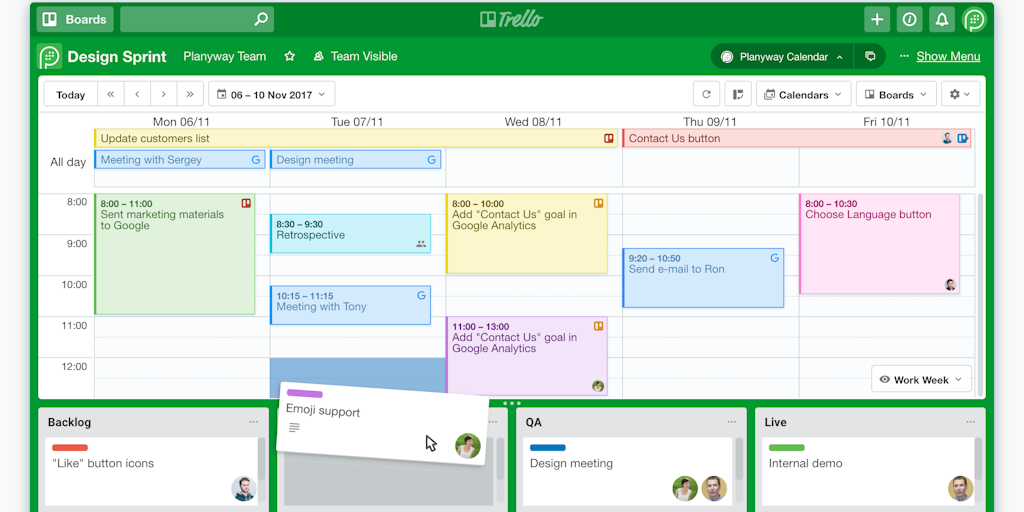
Task: Open Meeting with Sergey event
Action: (x=180, y=159)
